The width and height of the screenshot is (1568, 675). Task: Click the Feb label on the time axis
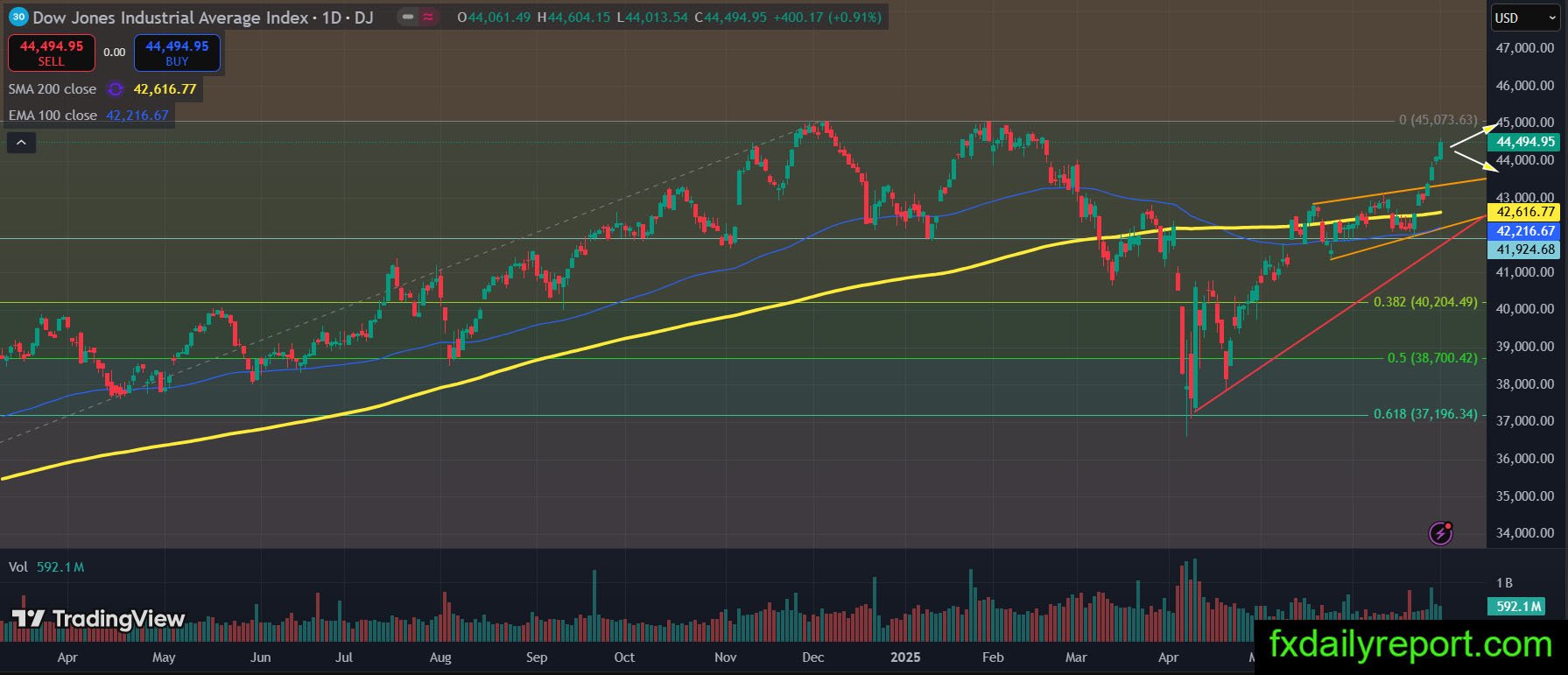[x=991, y=657]
